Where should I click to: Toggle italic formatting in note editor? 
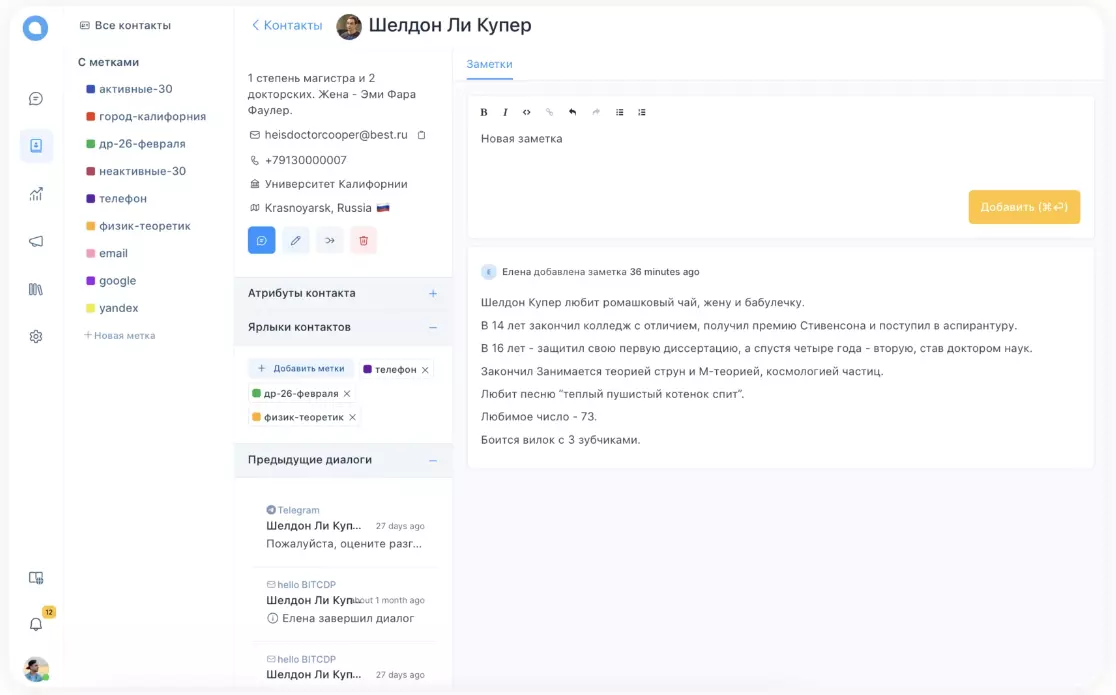[505, 112]
